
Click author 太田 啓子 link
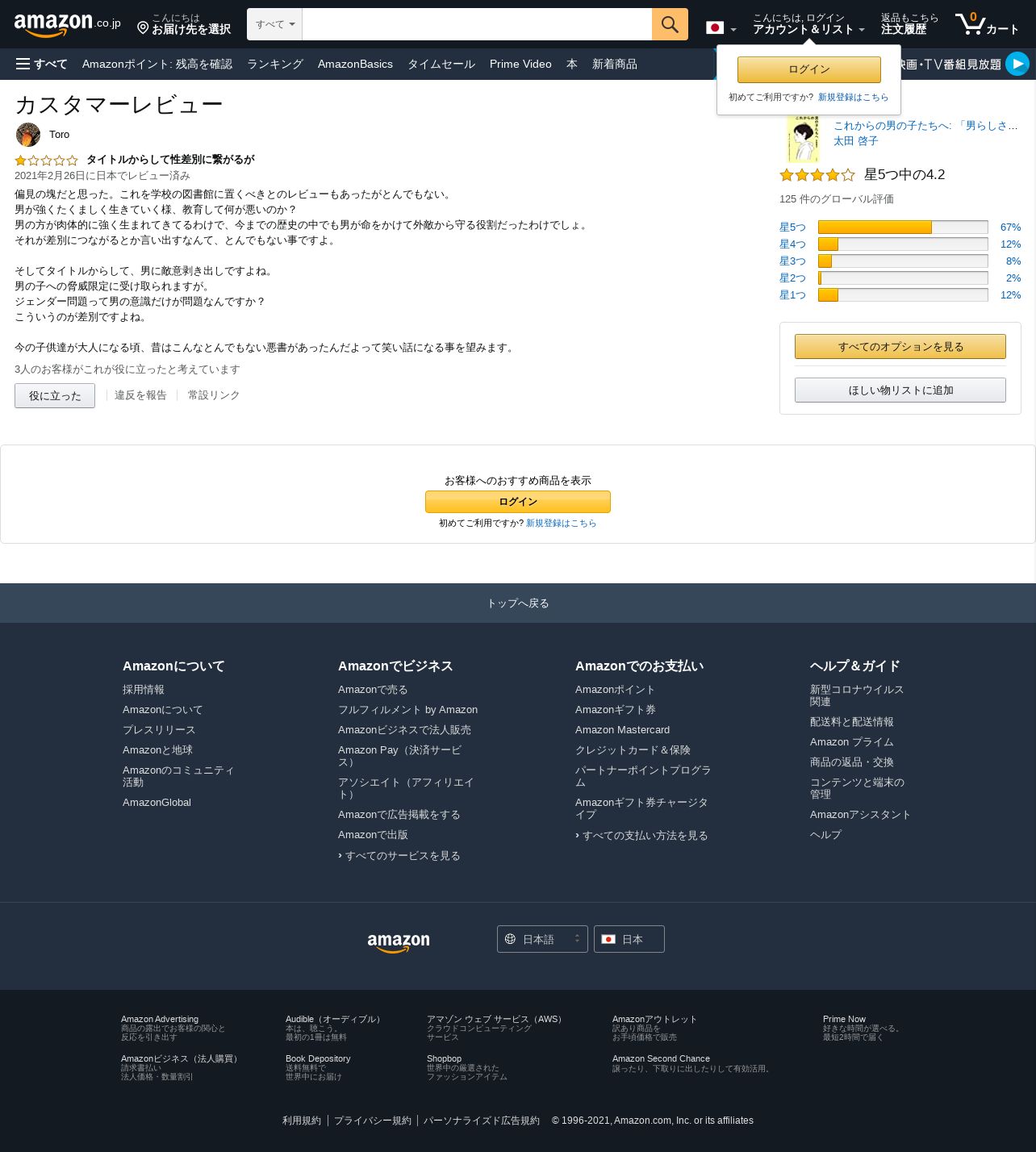(x=855, y=141)
